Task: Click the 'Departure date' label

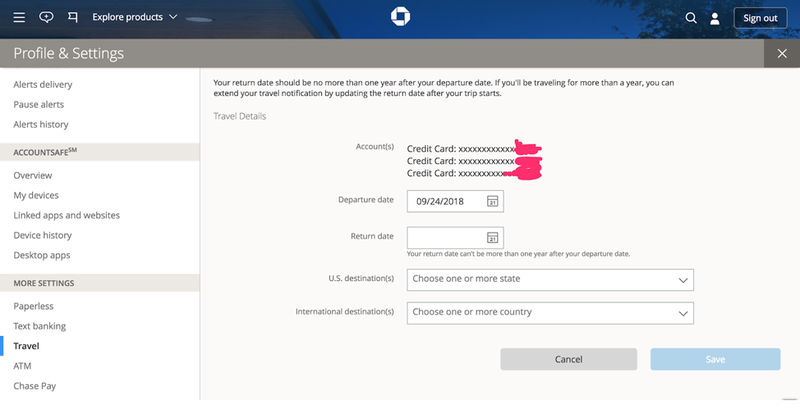Action: click(x=366, y=200)
